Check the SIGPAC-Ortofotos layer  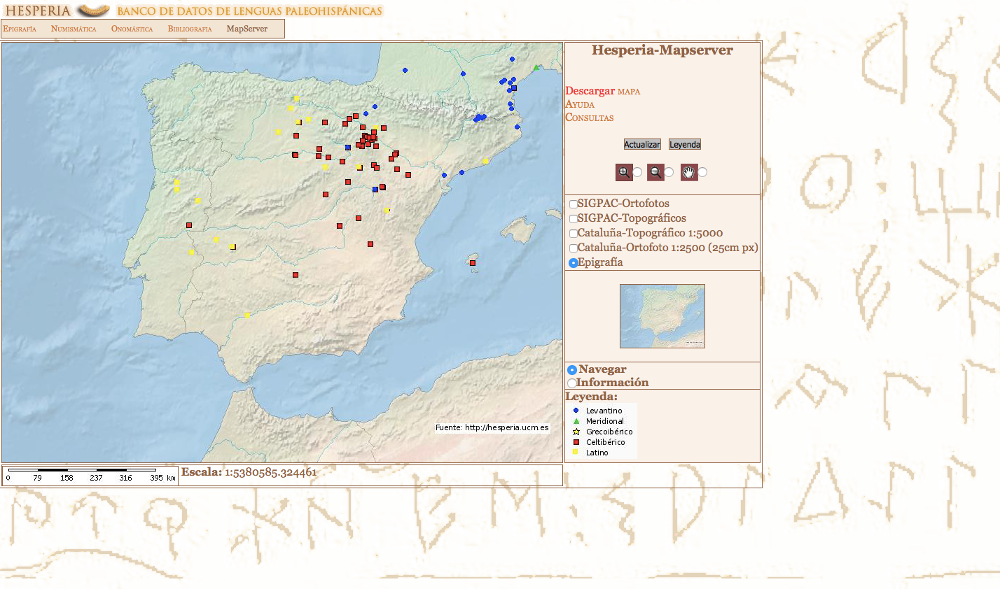coord(573,204)
